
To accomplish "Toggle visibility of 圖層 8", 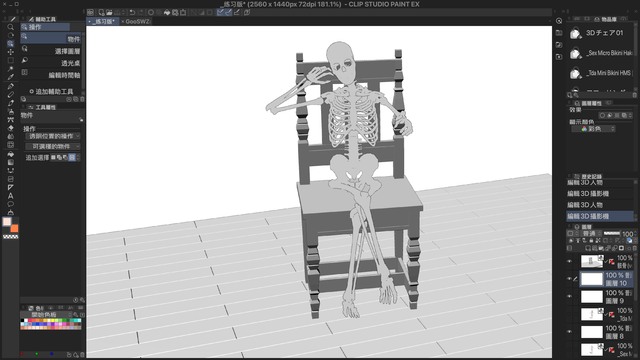I will click(569, 332).
